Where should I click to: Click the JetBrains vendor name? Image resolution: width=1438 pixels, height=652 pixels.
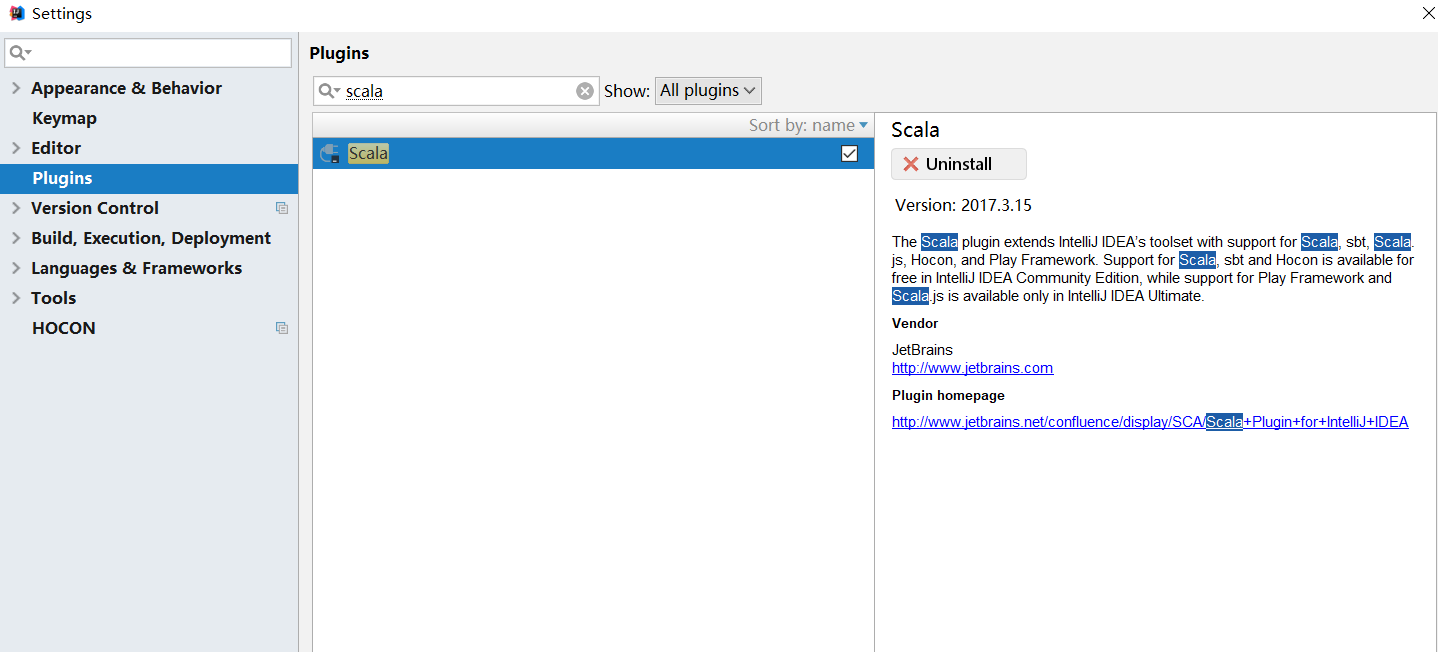tap(922, 350)
